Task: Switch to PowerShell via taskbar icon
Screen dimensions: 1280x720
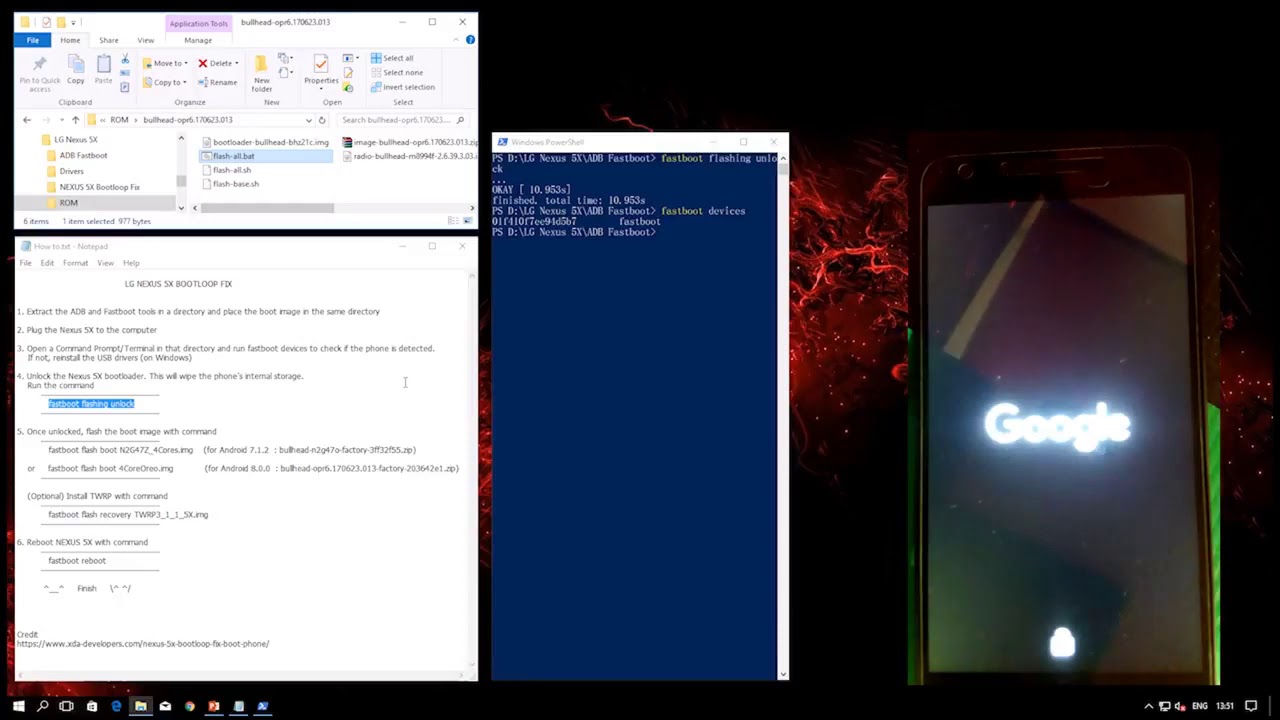Action: click(x=262, y=706)
